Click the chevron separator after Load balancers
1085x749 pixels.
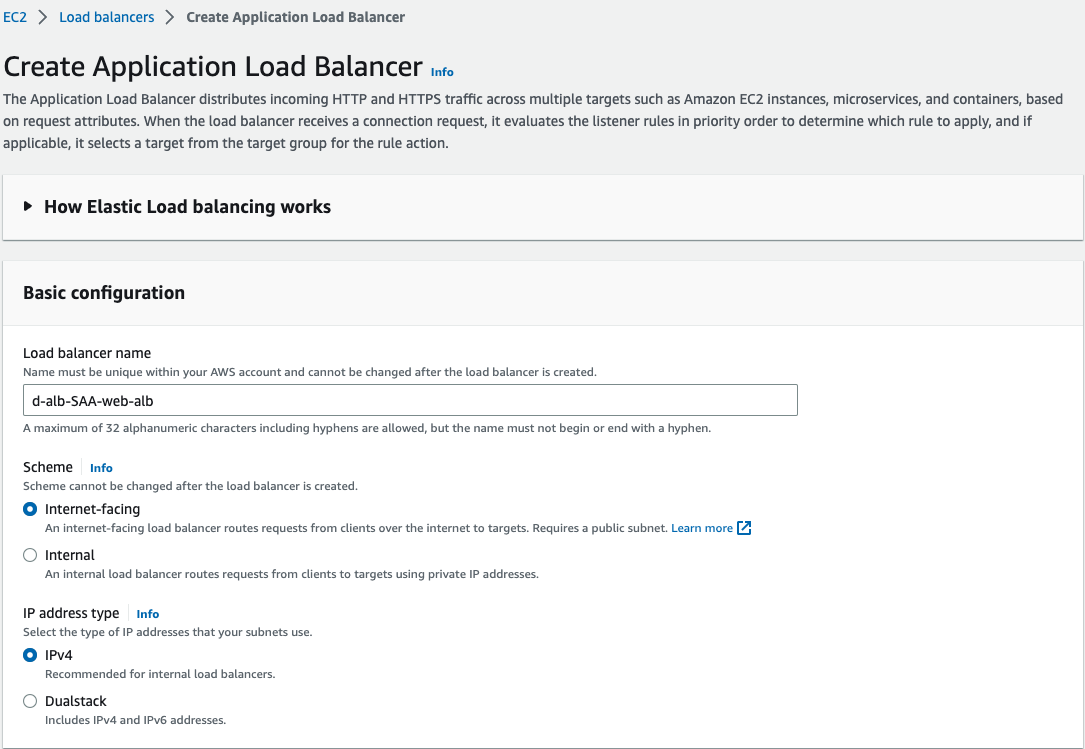point(170,17)
